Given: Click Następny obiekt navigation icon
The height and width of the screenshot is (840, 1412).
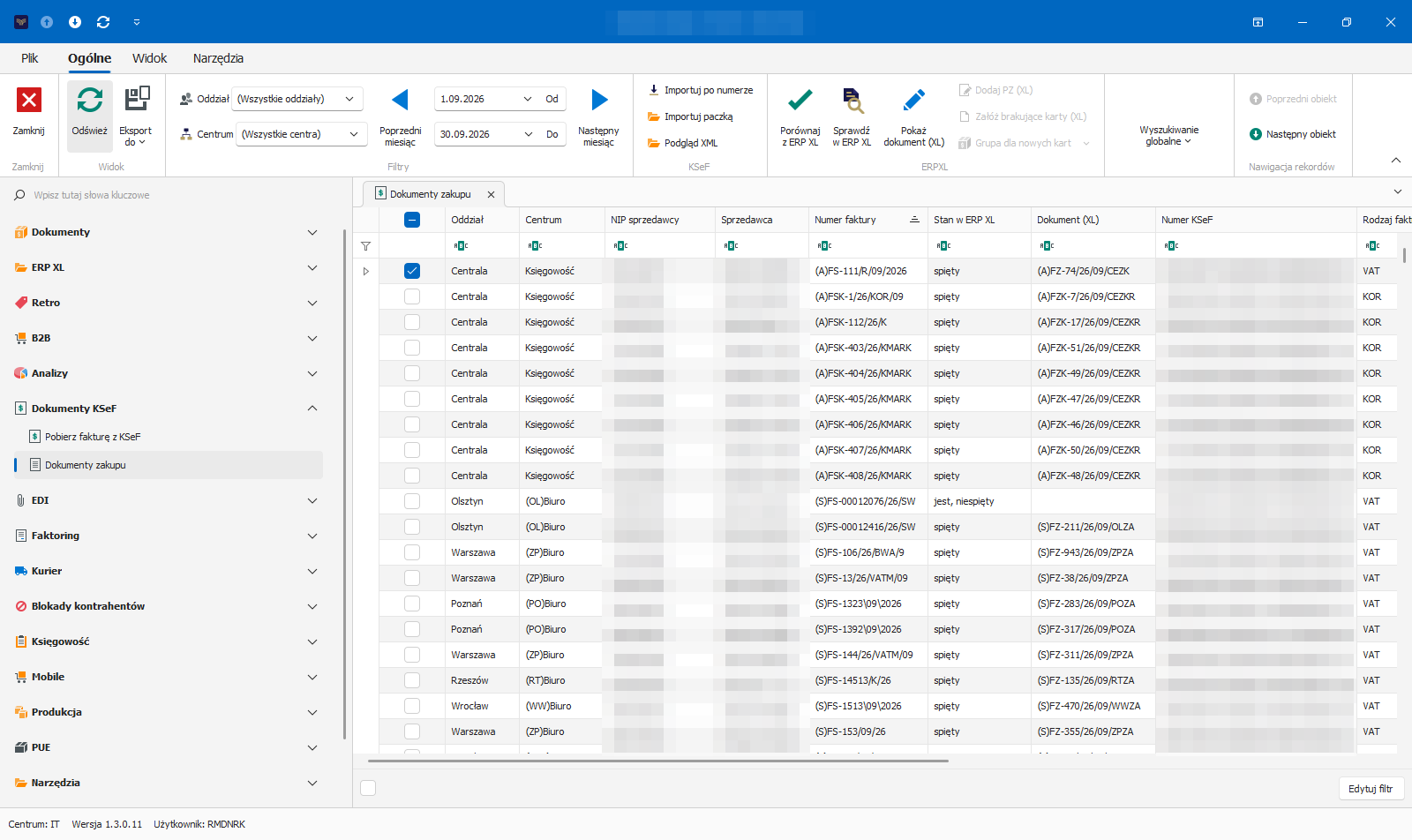Looking at the screenshot, I should 1255,134.
